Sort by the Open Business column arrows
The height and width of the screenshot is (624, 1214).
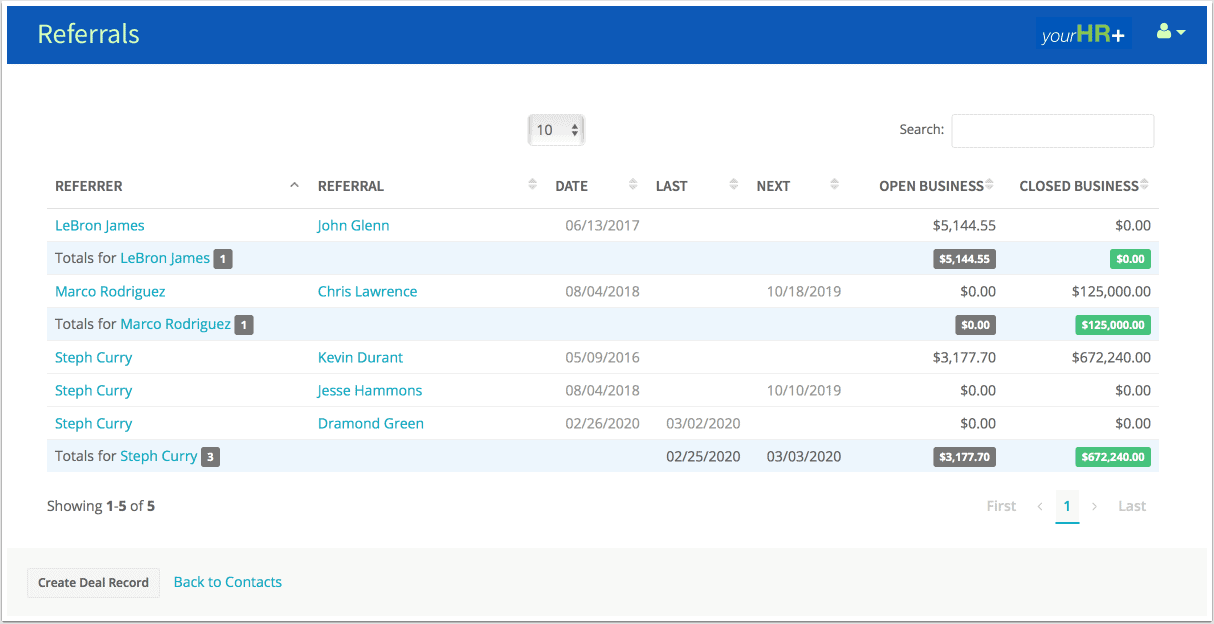(990, 185)
